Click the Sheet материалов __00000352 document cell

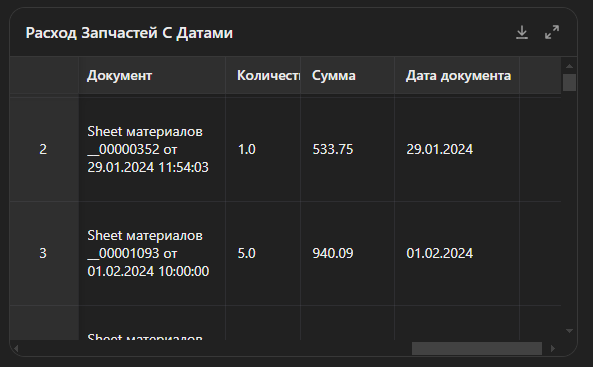click(152, 149)
